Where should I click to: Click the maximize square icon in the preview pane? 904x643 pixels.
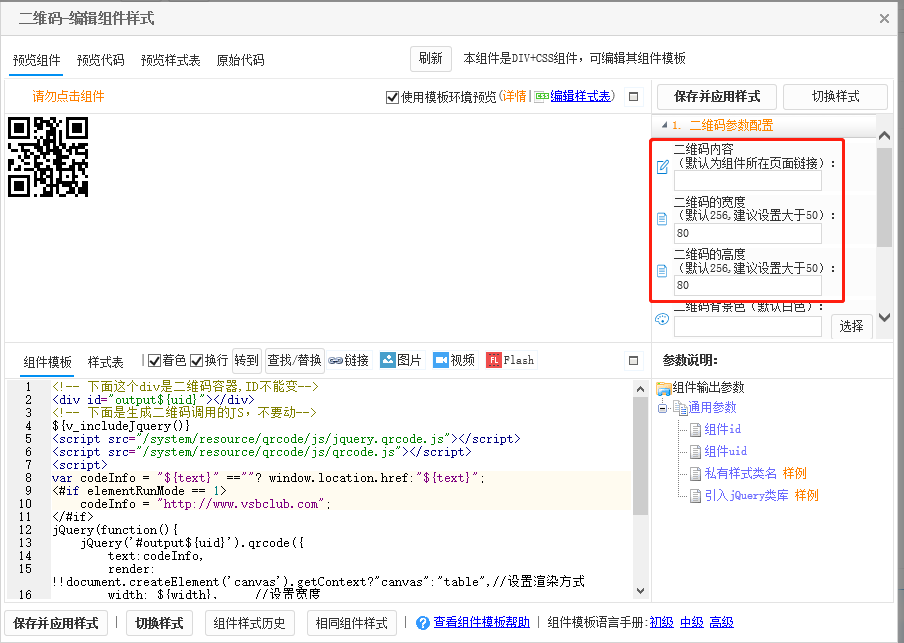pos(633,96)
